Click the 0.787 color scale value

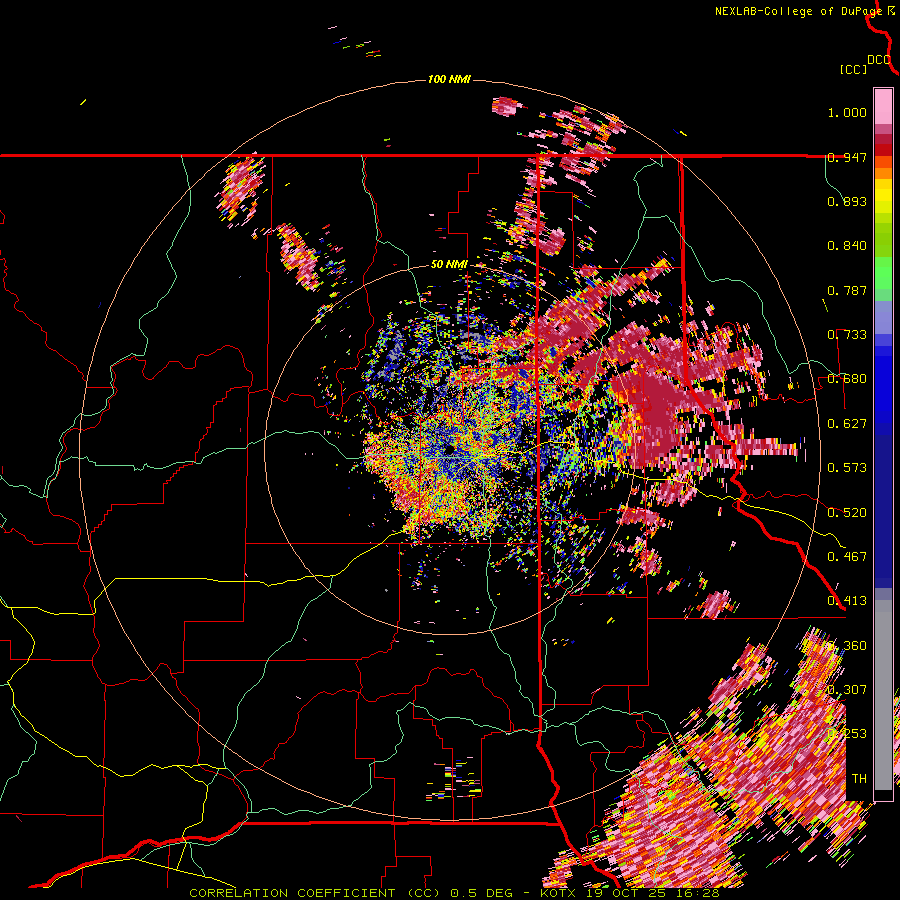[847, 290]
